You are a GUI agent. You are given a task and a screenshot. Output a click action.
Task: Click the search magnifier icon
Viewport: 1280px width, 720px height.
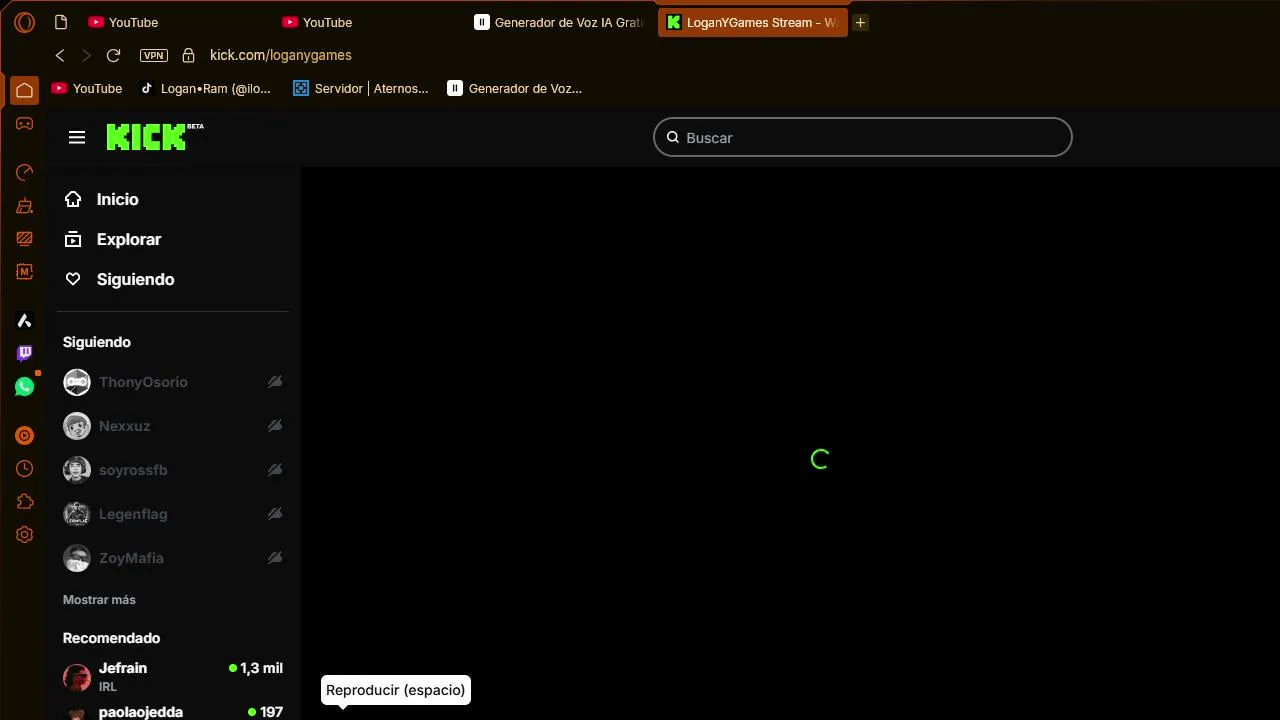(x=673, y=138)
